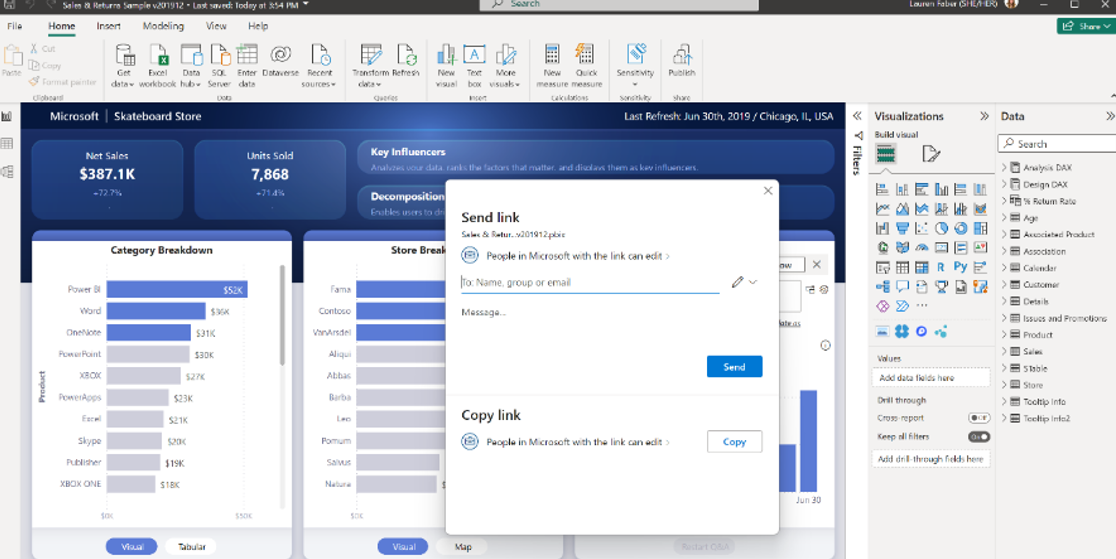Select the Funnel visual
This screenshot has width=1116, height=559.
[902, 229]
